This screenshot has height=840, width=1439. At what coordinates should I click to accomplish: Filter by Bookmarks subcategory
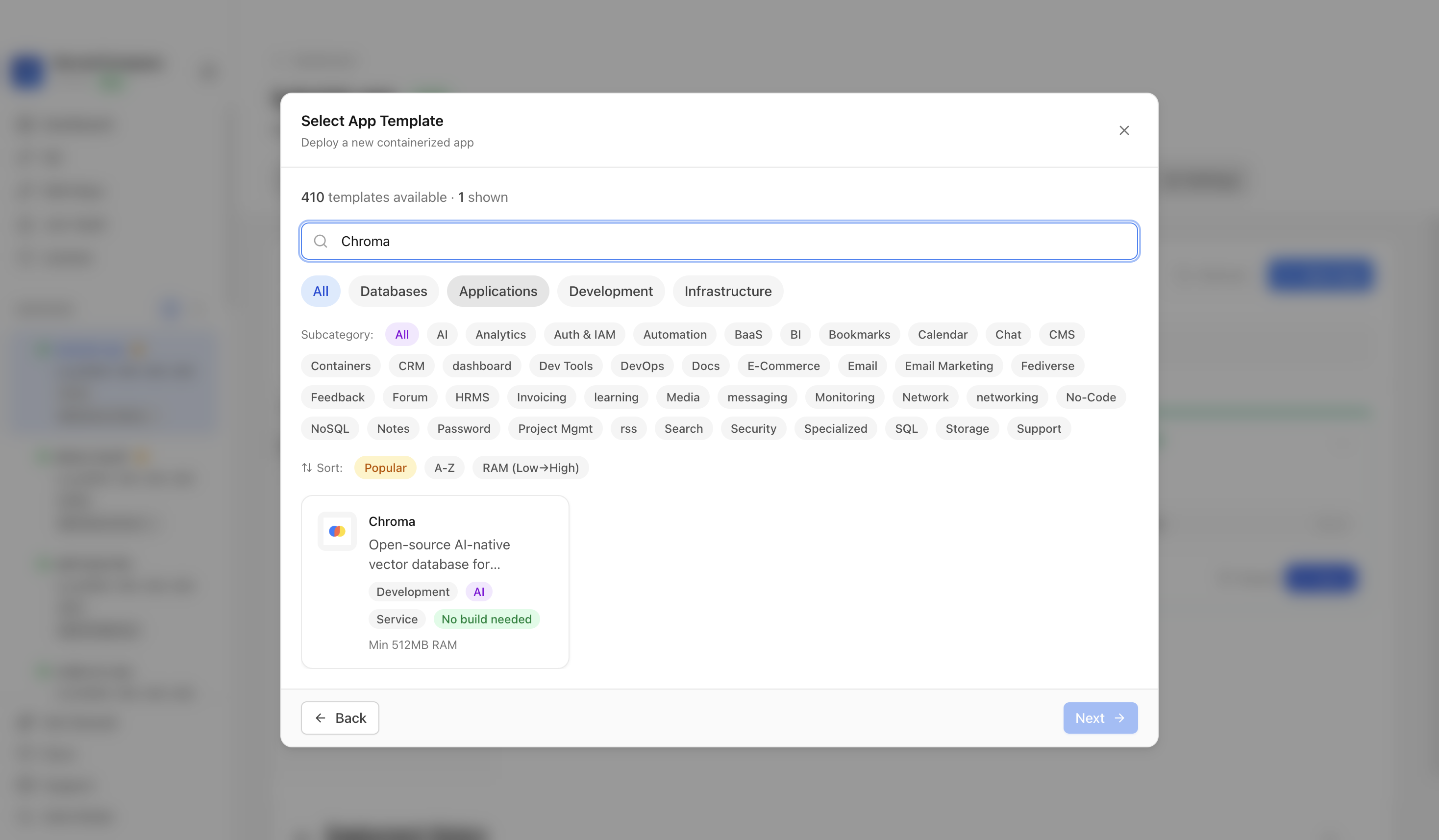[859, 335]
